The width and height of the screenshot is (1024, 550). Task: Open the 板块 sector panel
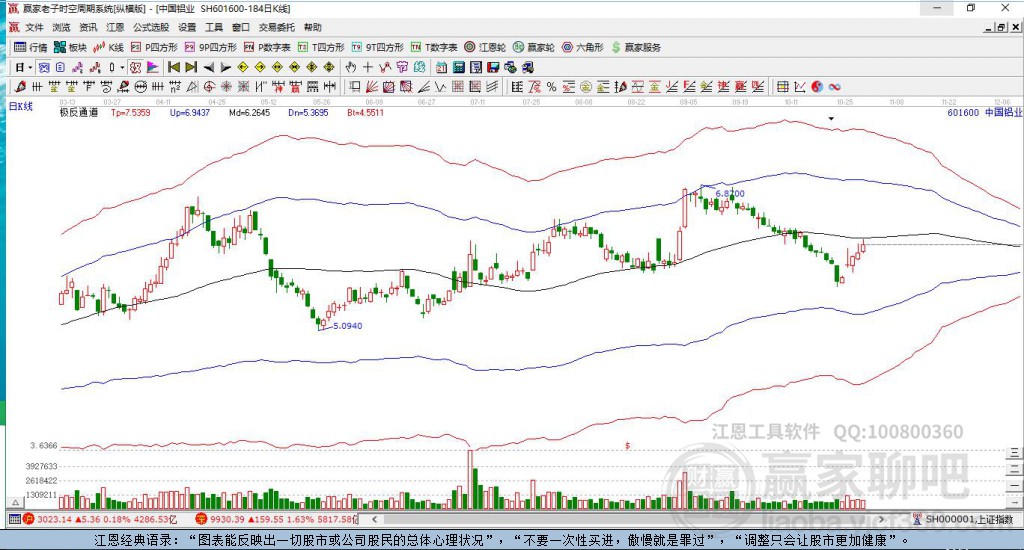[71, 47]
